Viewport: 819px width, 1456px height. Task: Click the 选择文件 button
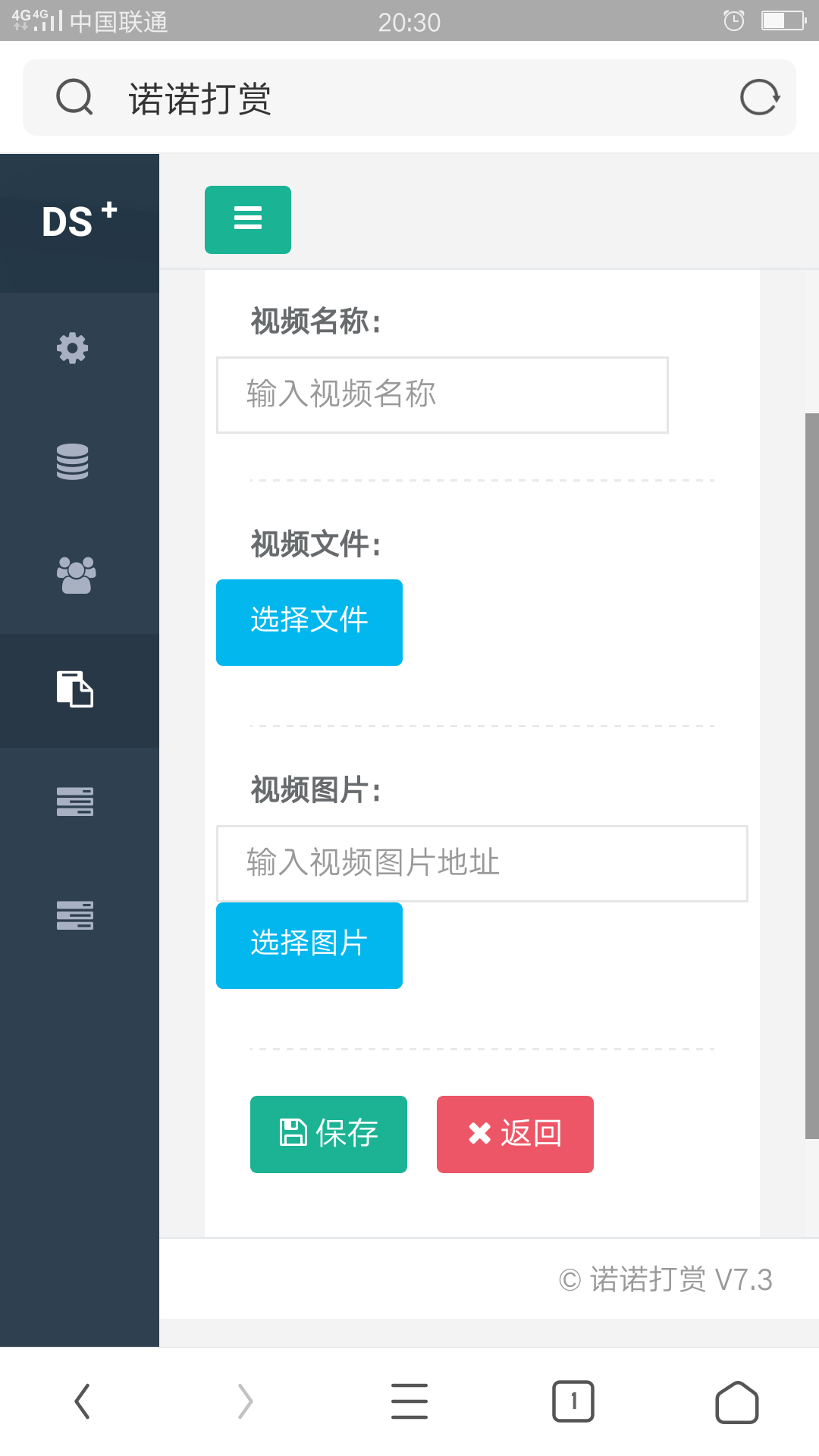[309, 623]
